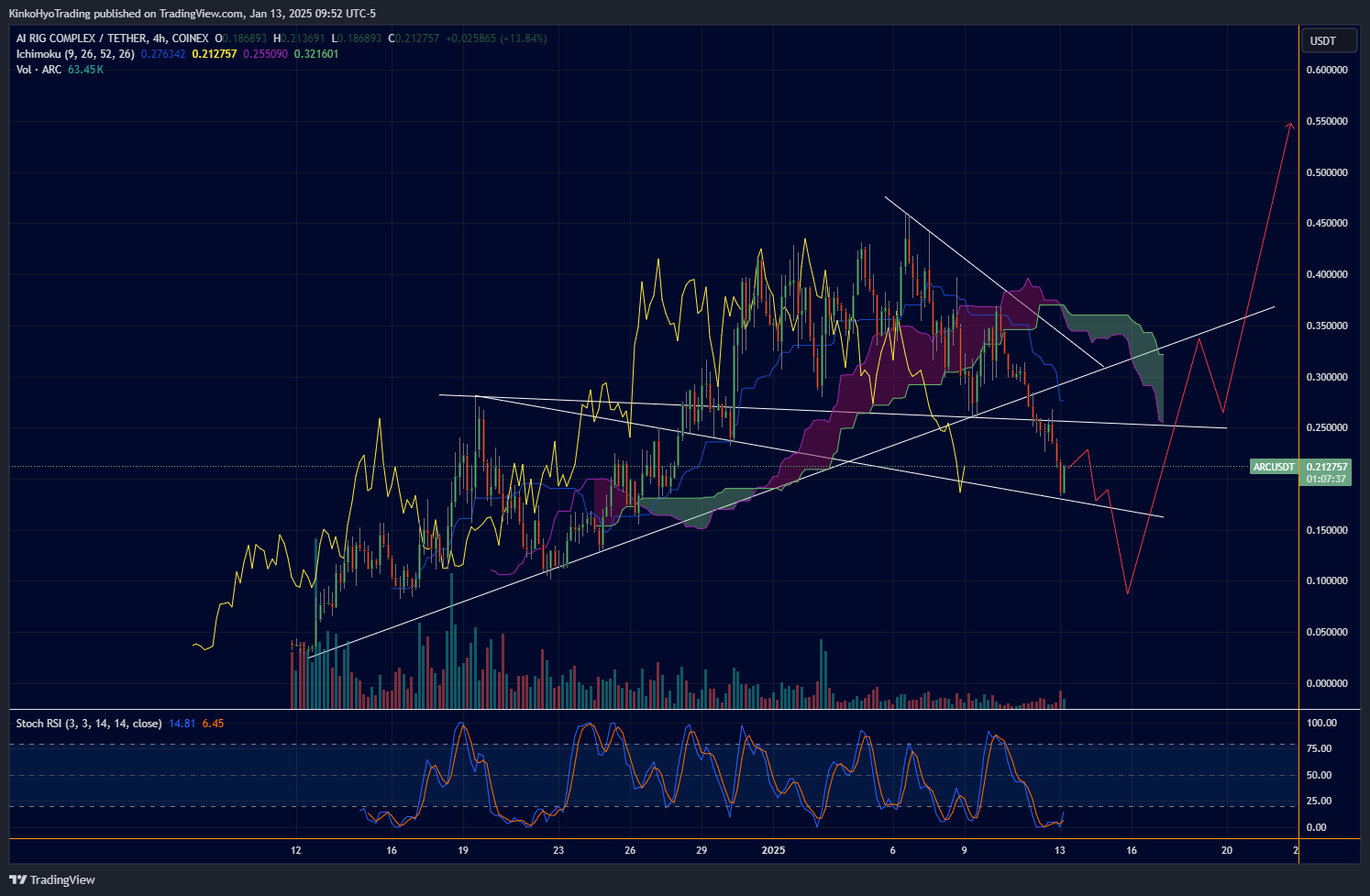
Task: Click the 25.00 Stoch RSI scale label
Action: (1319, 801)
